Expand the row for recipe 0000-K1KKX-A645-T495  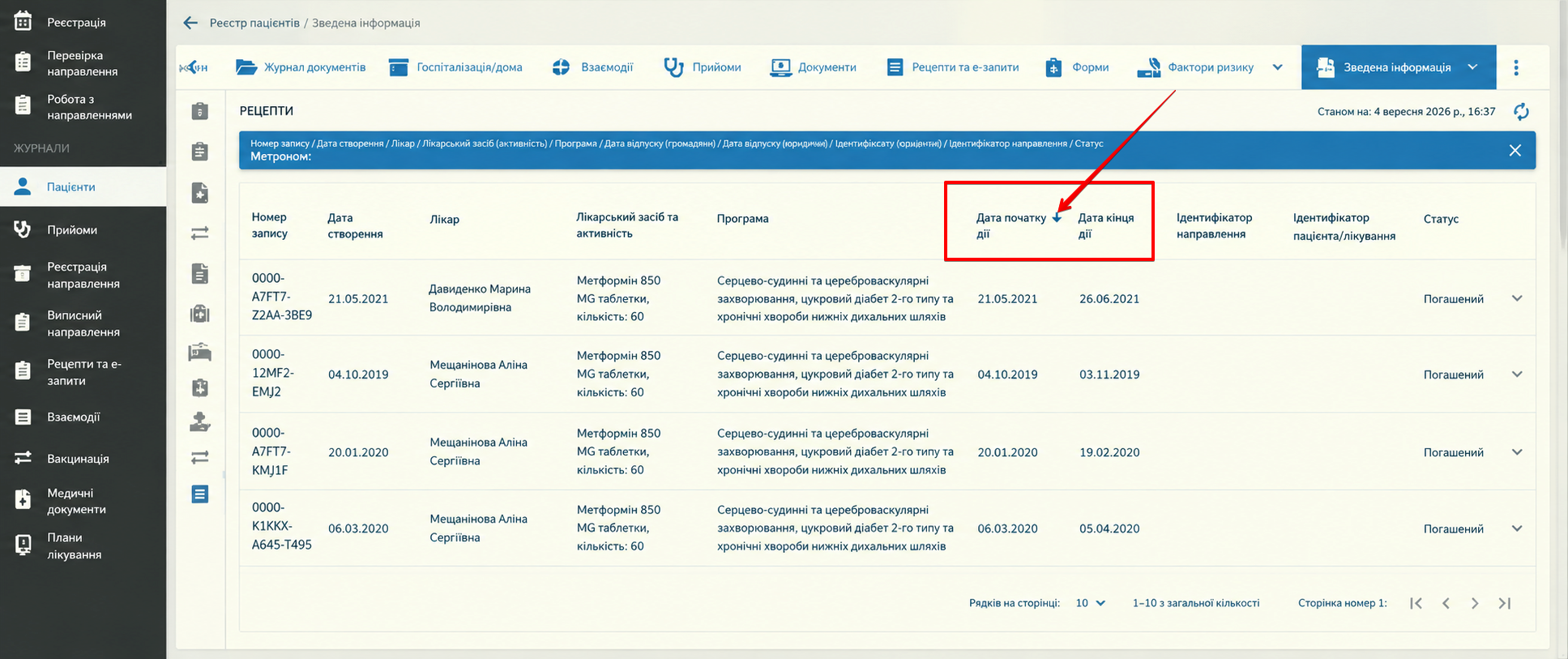1517,528
